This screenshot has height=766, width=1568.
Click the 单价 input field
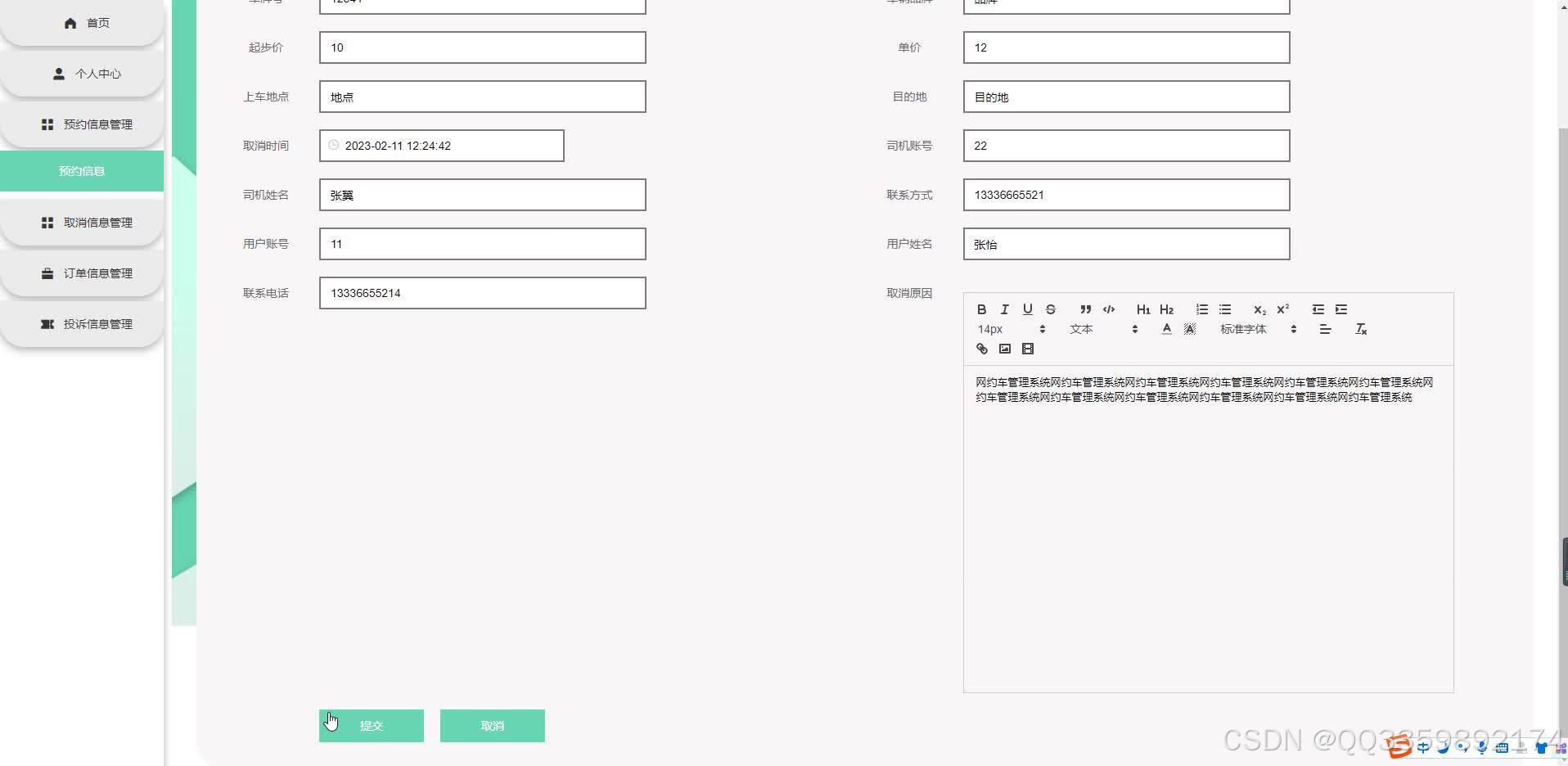(x=1127, y=47)
